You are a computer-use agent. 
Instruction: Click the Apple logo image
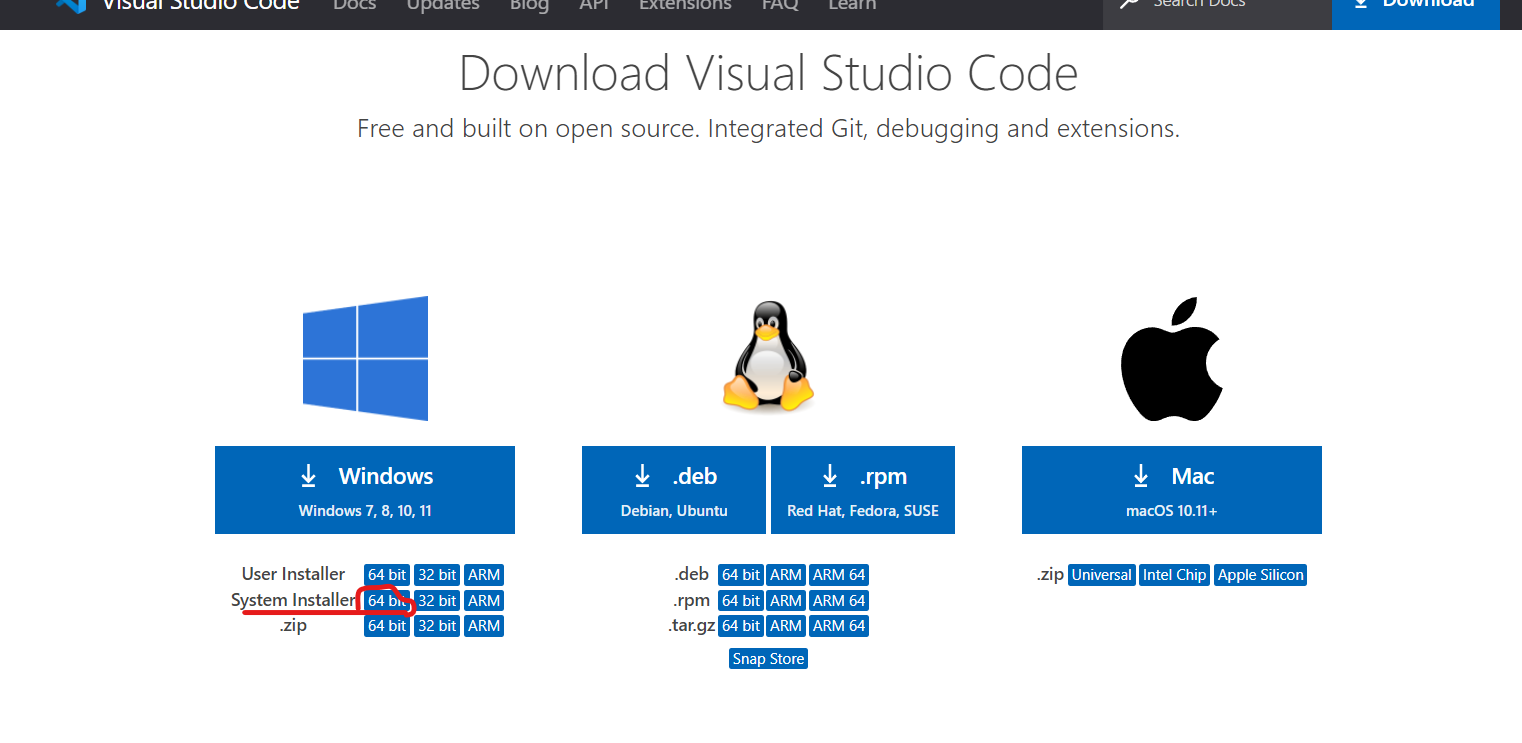pos(1172,358)
